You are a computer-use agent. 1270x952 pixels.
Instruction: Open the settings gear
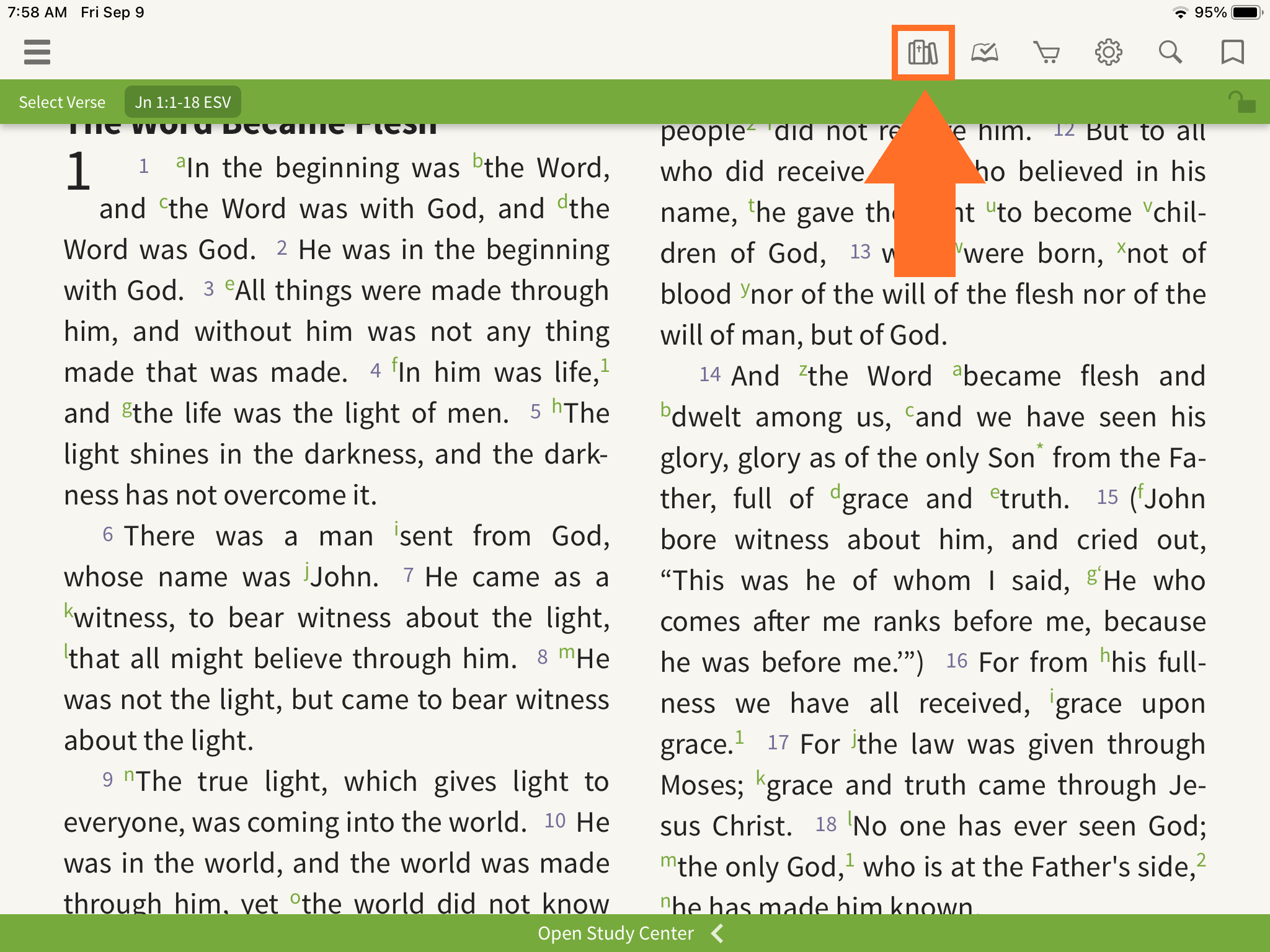point(1109,52)
